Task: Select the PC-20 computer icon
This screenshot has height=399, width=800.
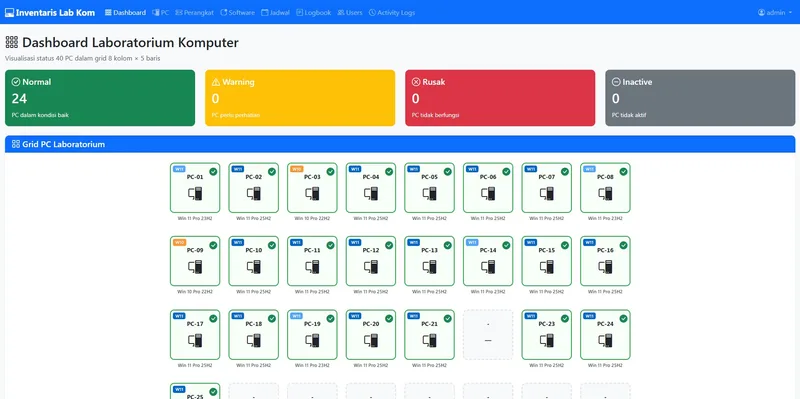Action: pyautogui.click(x=371, y=340)
